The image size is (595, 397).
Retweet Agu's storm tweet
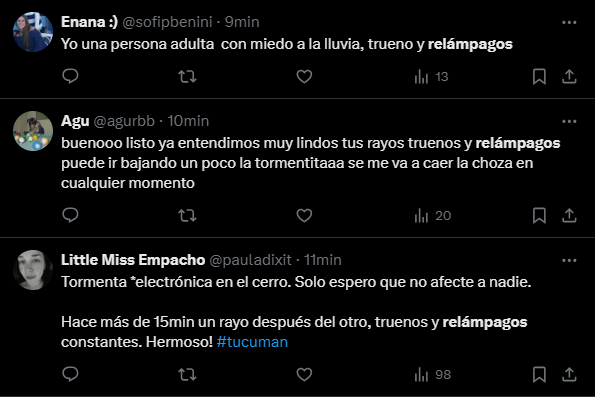[187, 216]
